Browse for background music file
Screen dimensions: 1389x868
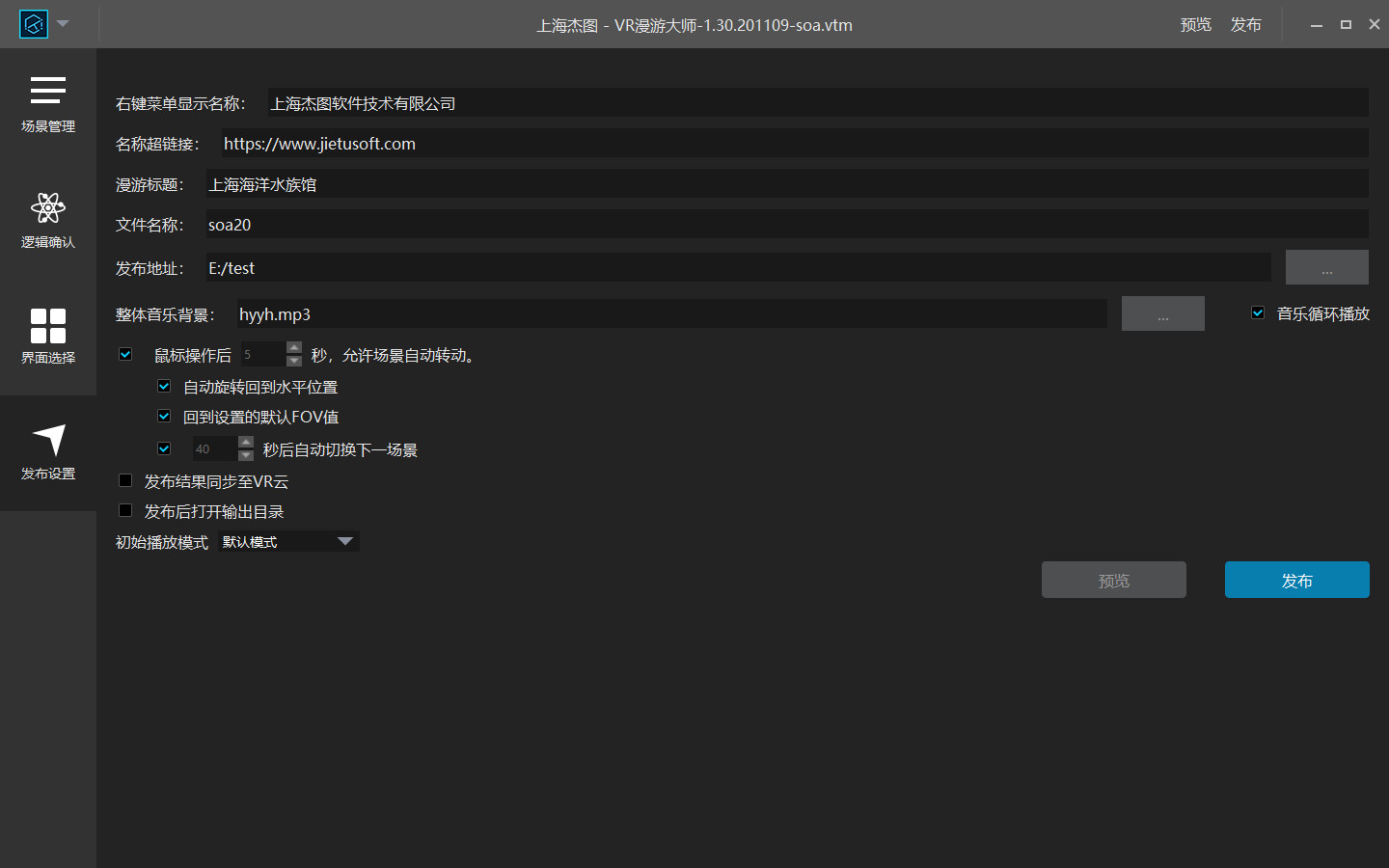tap(1162, 314)
